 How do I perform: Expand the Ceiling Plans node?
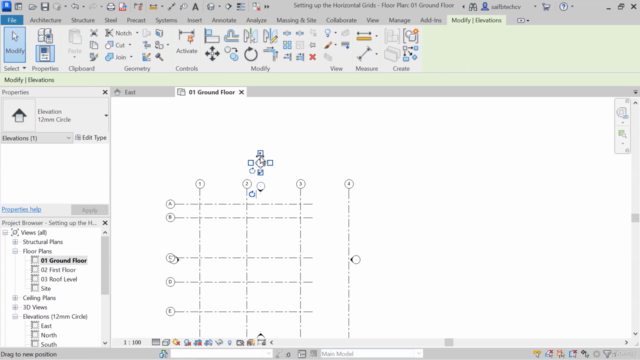coord(15,298)
